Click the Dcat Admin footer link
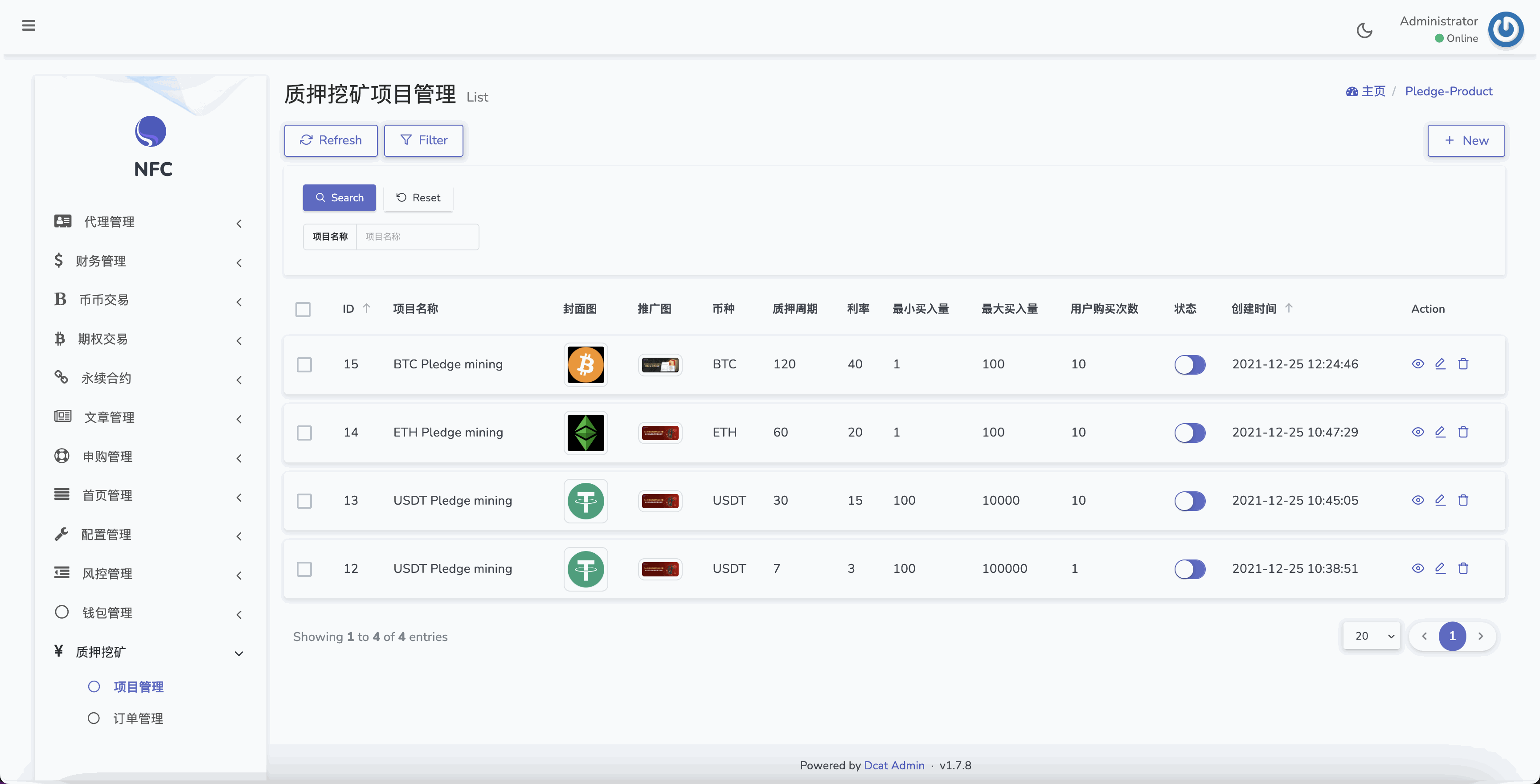The width and height of the screenshot is (1540, 784). [894, 765]
